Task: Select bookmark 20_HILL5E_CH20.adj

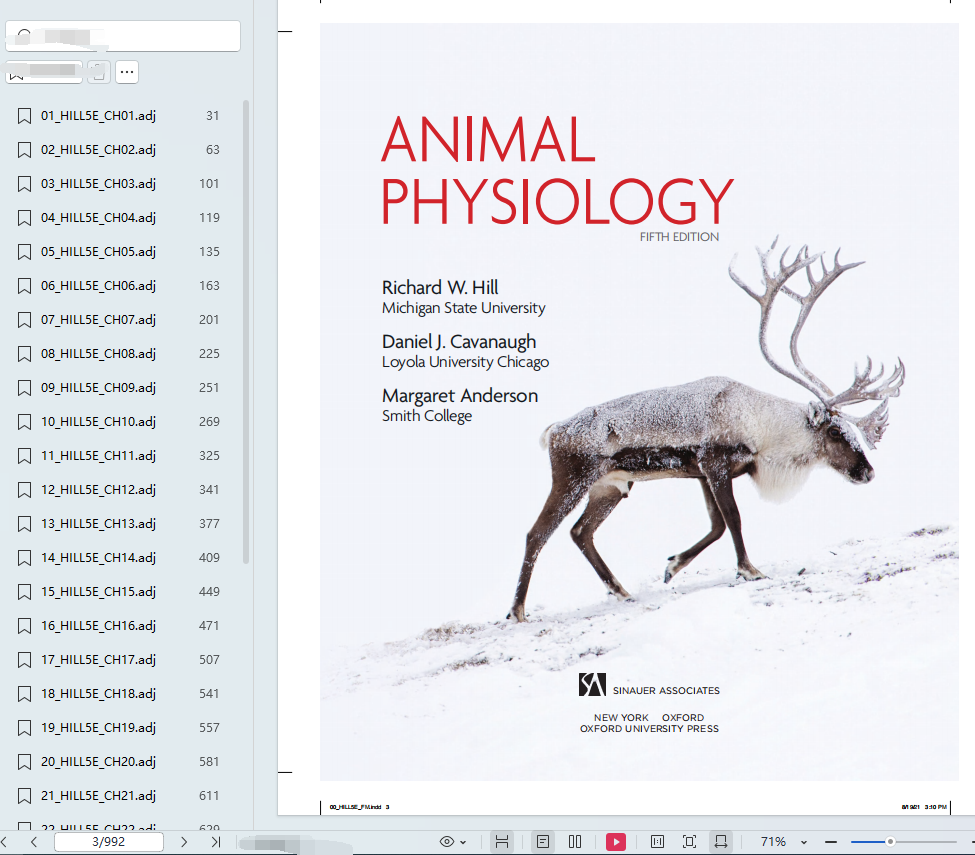Action: [x=98, y=762]
